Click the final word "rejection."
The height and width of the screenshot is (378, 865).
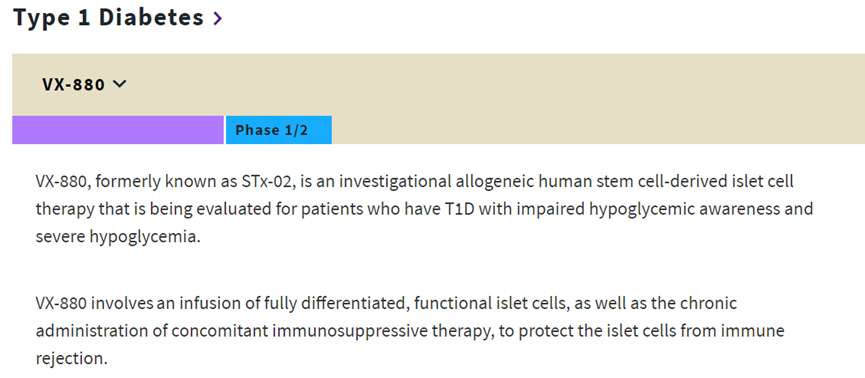71,359
